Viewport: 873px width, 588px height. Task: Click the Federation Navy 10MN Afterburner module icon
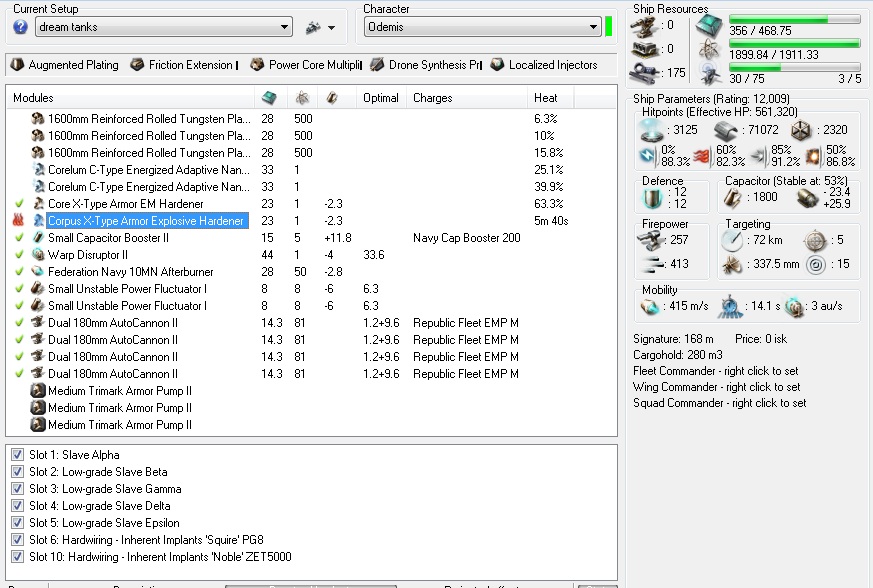point(38,272)
